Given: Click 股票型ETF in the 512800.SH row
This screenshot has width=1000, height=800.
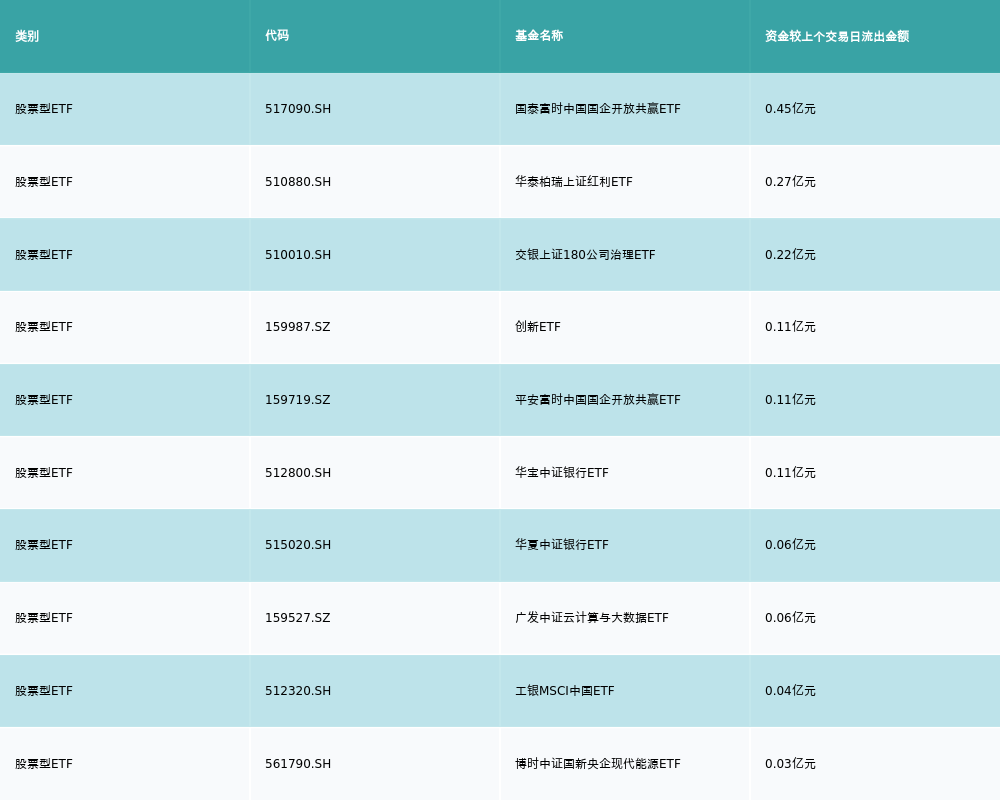Looking at the screenshot, I should (x=44, y=473).
